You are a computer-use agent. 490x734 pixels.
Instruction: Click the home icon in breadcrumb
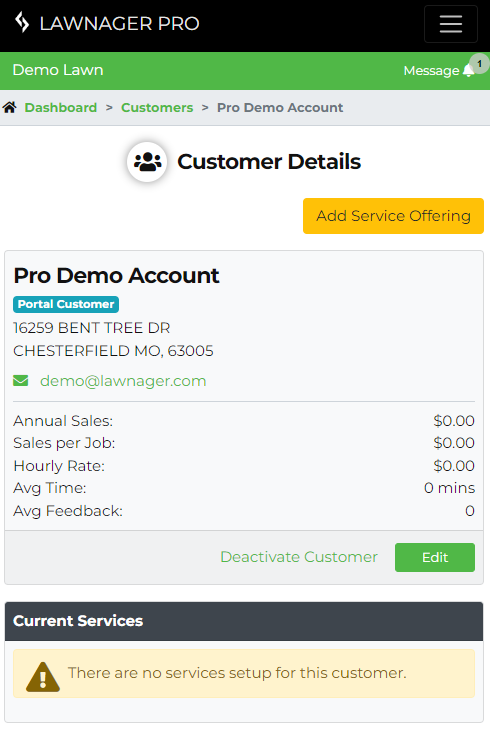[x=9, y=107]
